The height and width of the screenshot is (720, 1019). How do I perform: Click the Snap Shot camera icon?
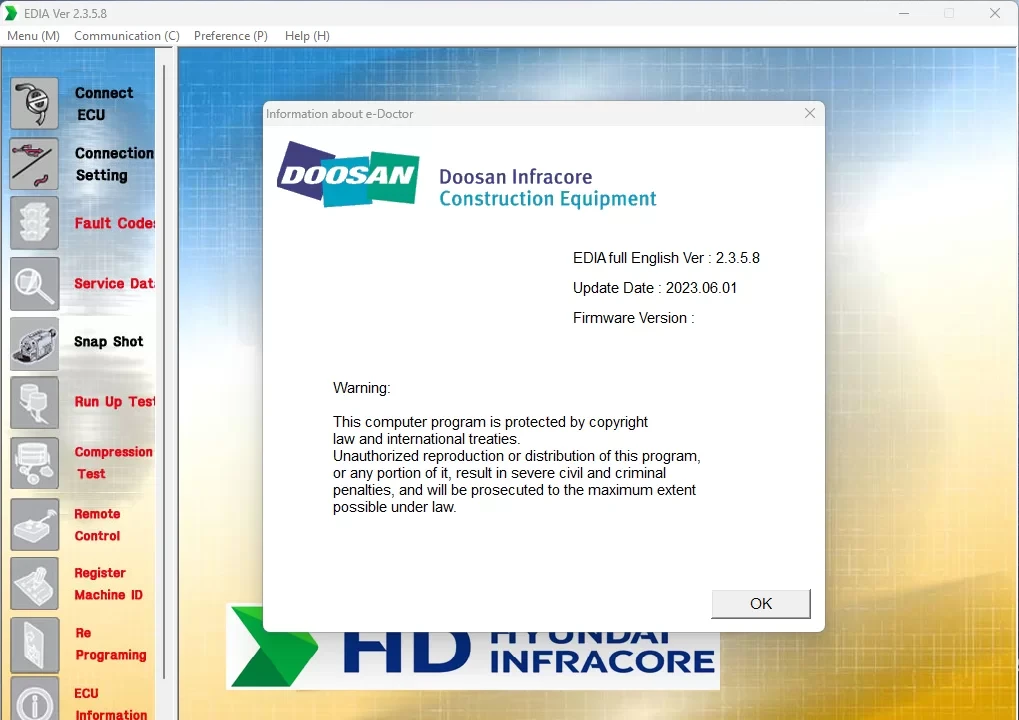(35, 343)
